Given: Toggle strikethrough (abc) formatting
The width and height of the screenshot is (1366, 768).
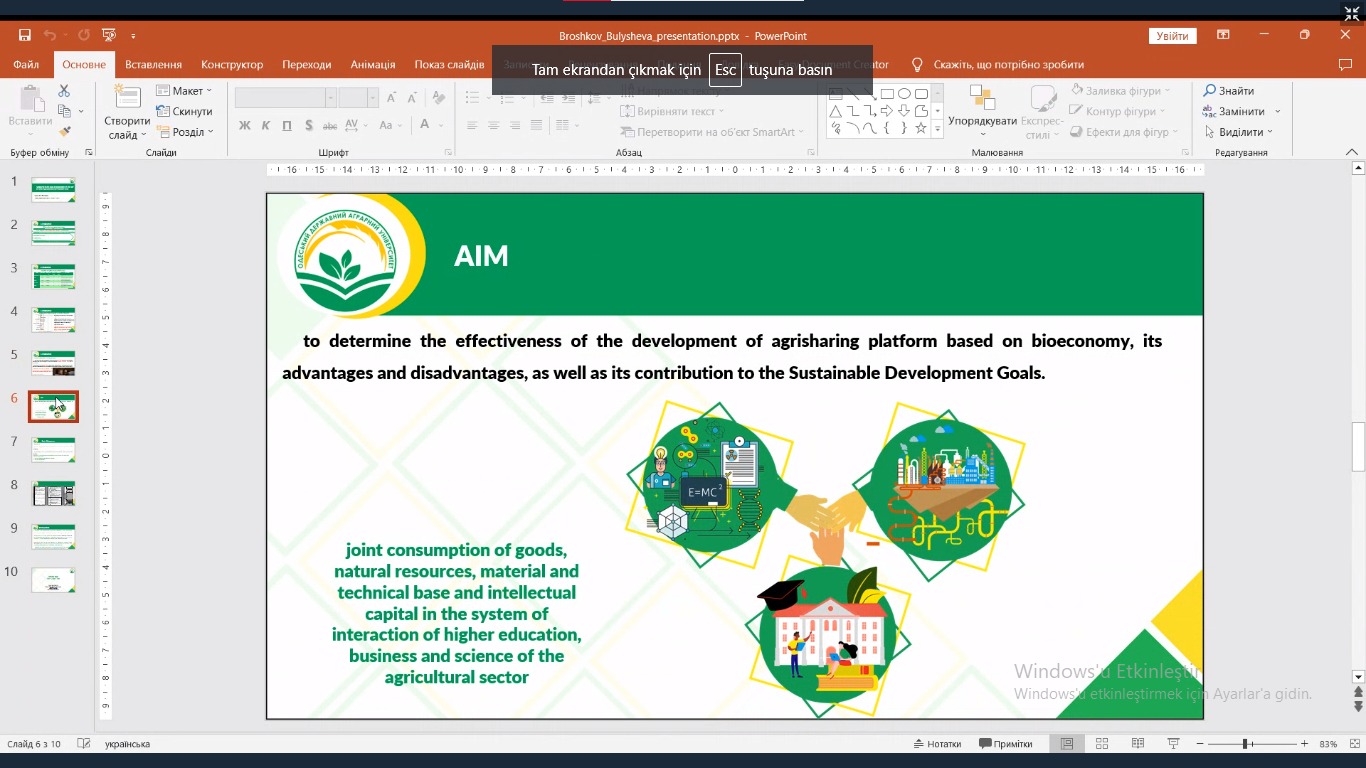Looking at the screenshot, I should coord(330,125).
